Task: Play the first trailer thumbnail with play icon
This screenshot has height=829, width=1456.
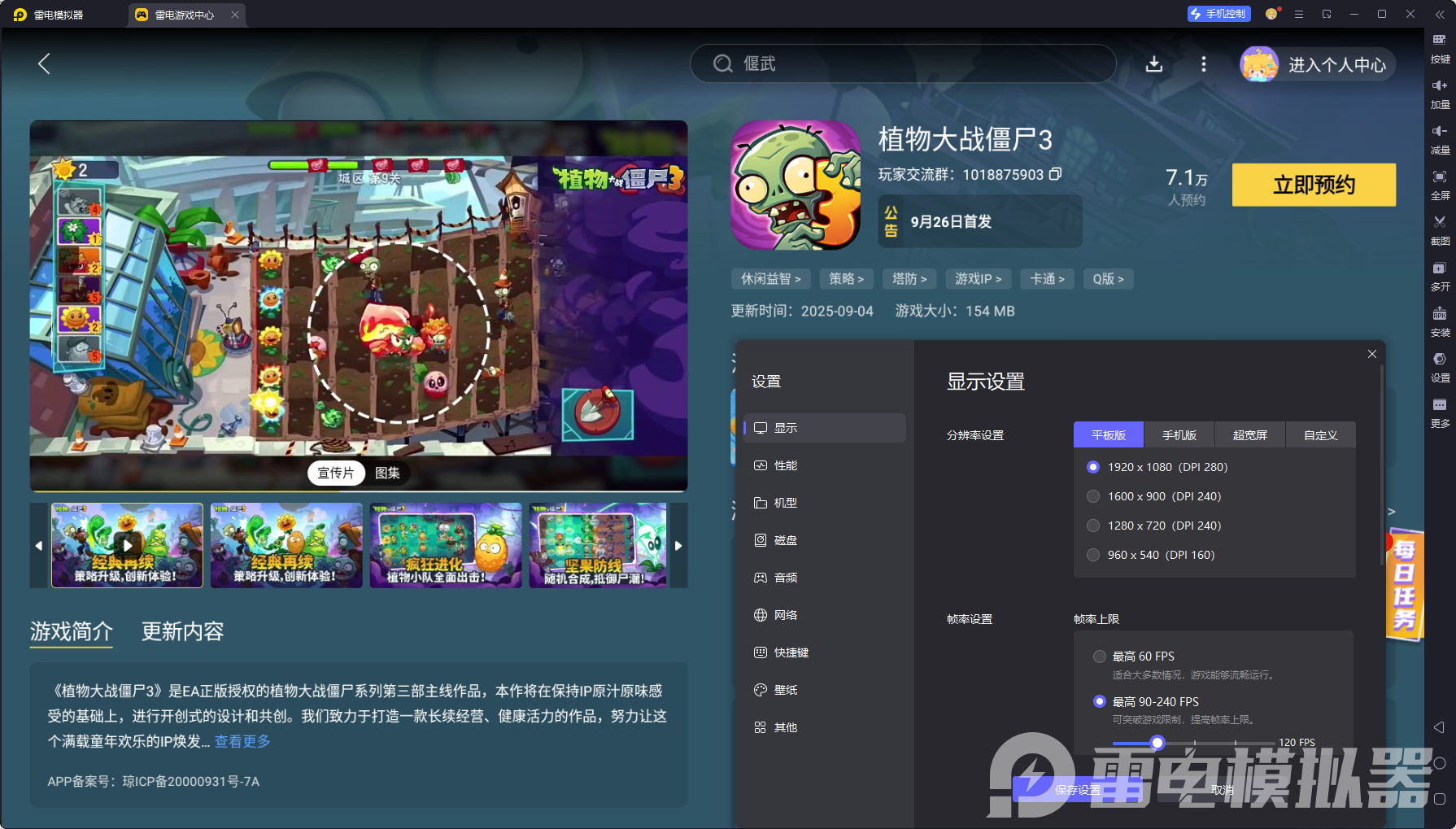Action: [127, 545]
